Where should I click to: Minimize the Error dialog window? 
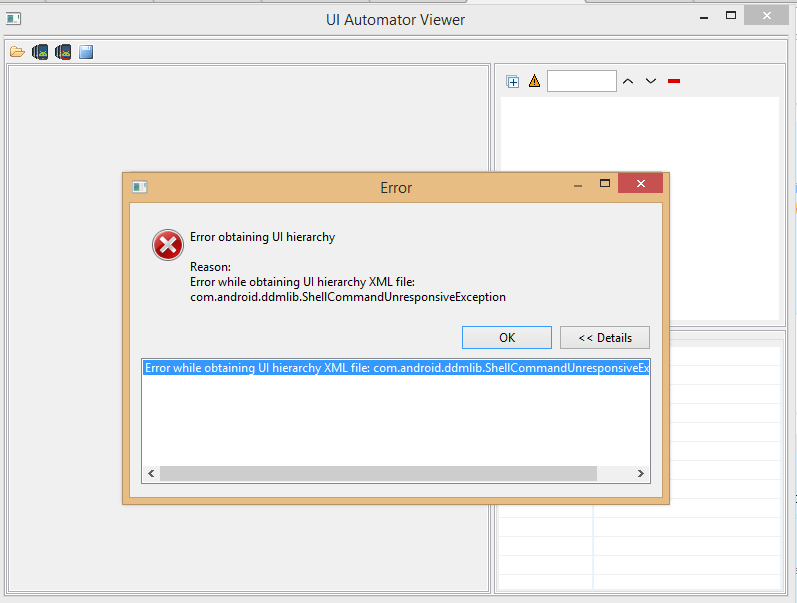(577, 186)
